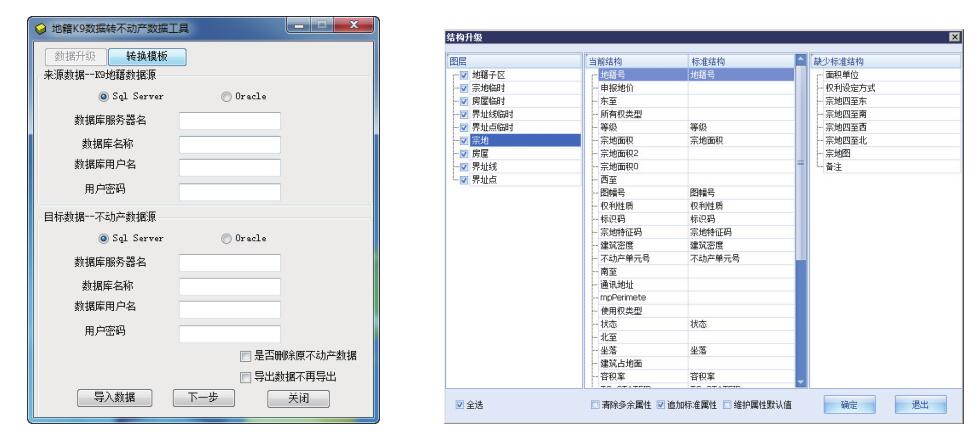Select the 申报地价 row in current structure

[619, 88]
